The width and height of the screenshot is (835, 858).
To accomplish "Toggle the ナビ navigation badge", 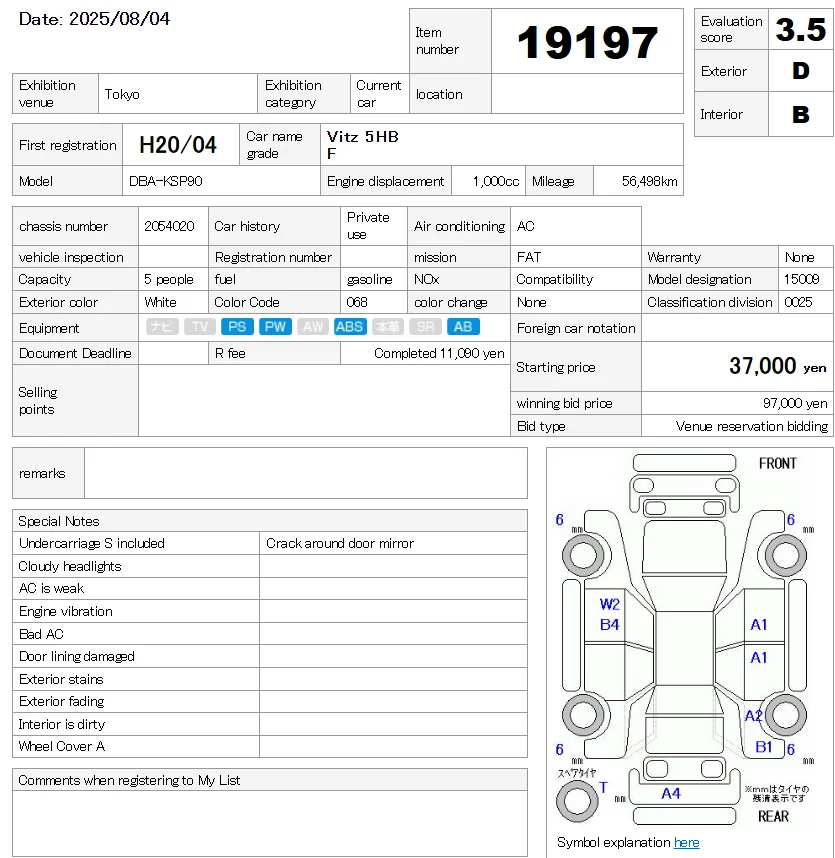I will coord(160,326).
